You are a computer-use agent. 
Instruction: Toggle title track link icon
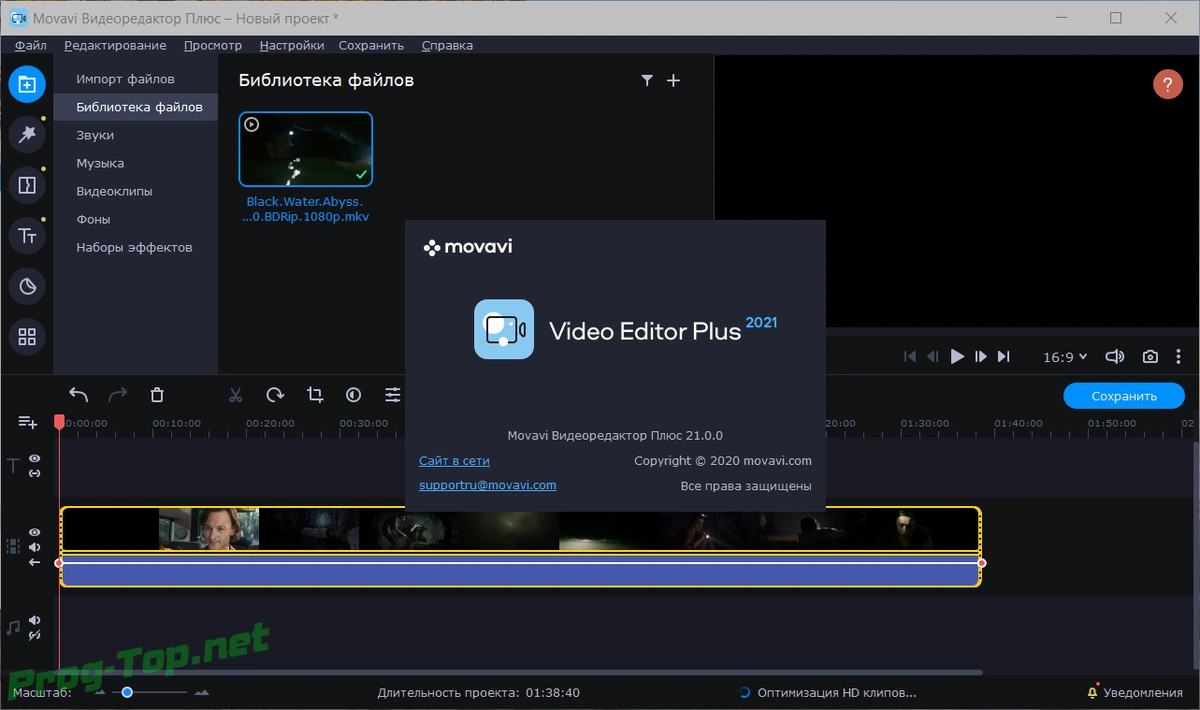click(x=35, y=473)
